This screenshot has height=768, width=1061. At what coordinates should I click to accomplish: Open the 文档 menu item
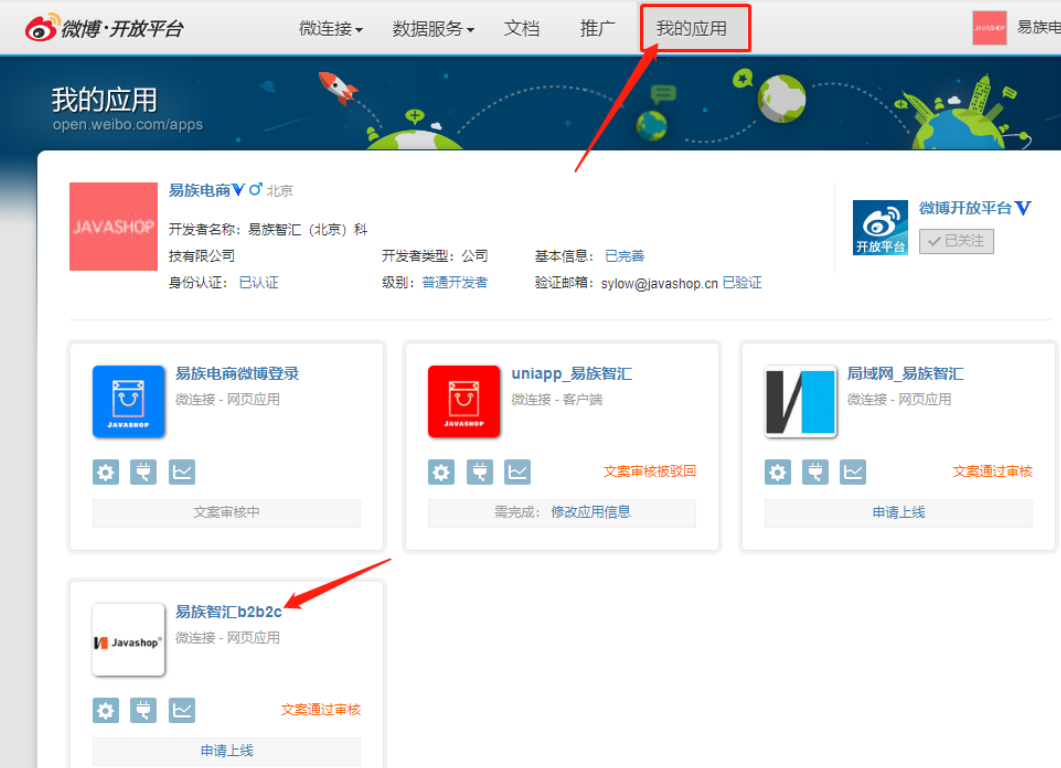click(x=522, y=28)
